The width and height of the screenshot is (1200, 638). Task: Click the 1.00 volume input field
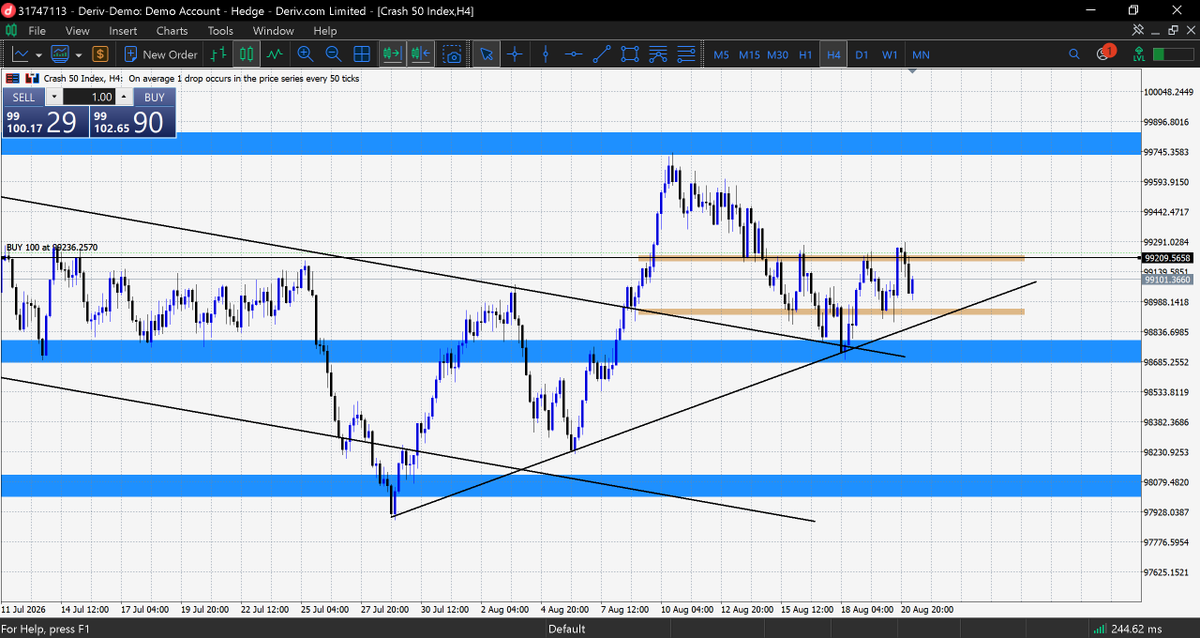pos(89,97)
